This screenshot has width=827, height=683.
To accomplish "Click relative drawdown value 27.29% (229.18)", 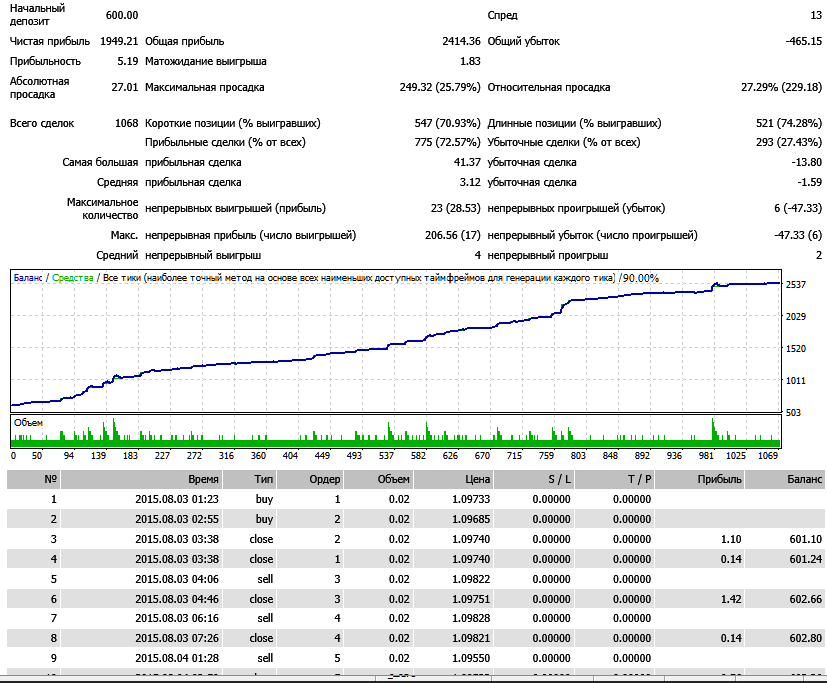I will coord(782,87).
